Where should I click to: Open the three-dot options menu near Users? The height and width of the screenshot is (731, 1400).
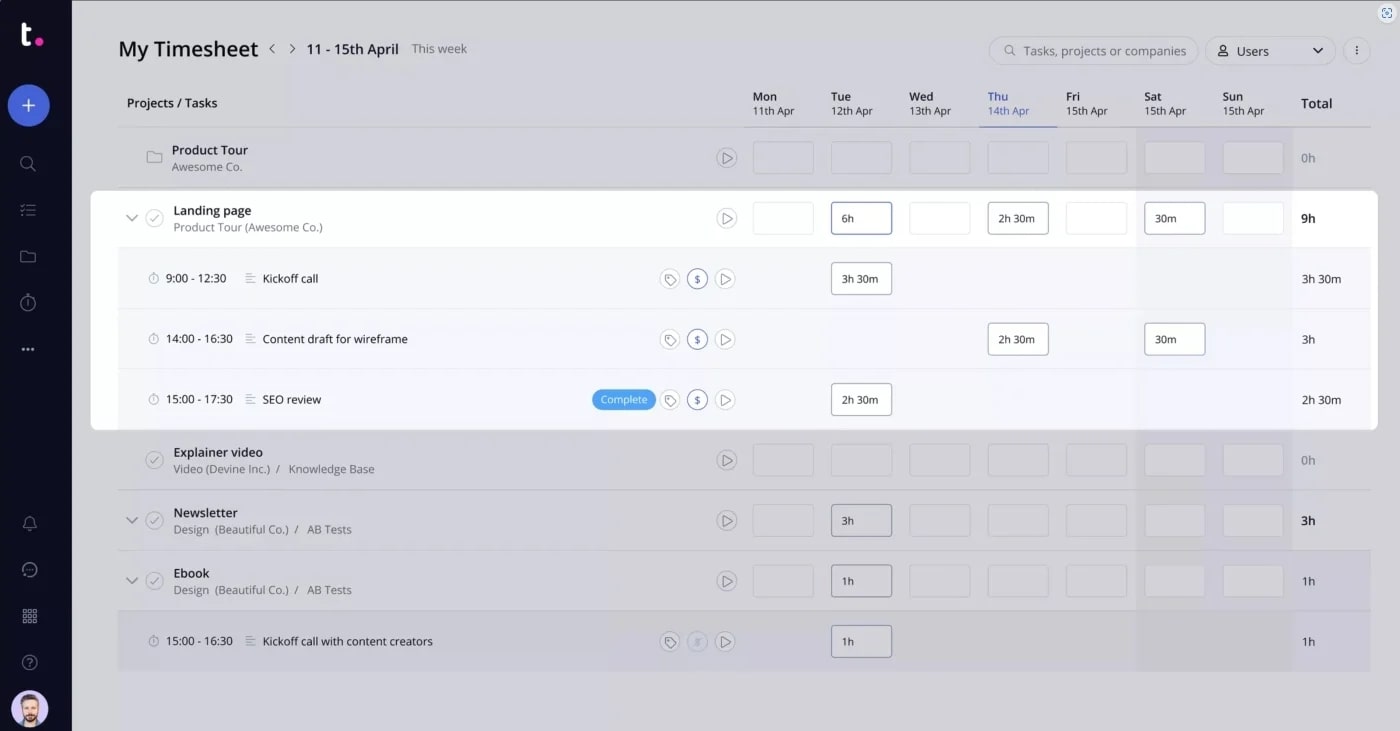1356,51
